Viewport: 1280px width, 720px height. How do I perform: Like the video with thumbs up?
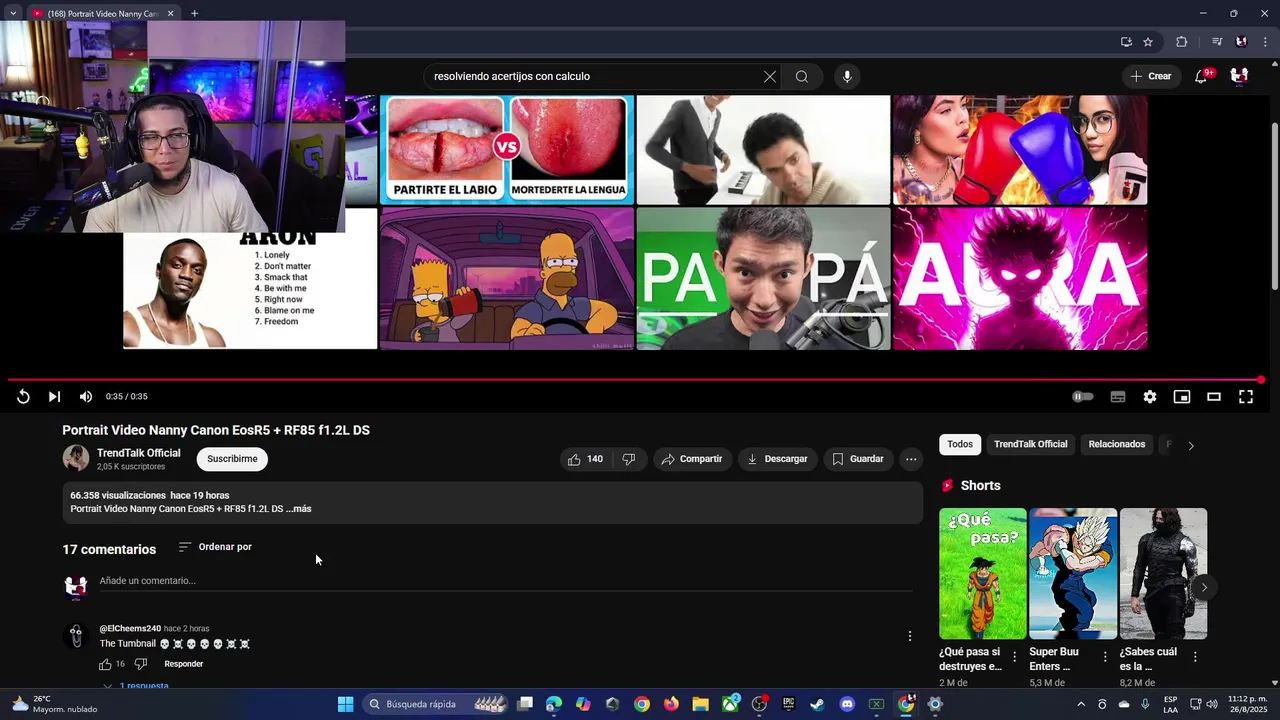coord(585,459)
